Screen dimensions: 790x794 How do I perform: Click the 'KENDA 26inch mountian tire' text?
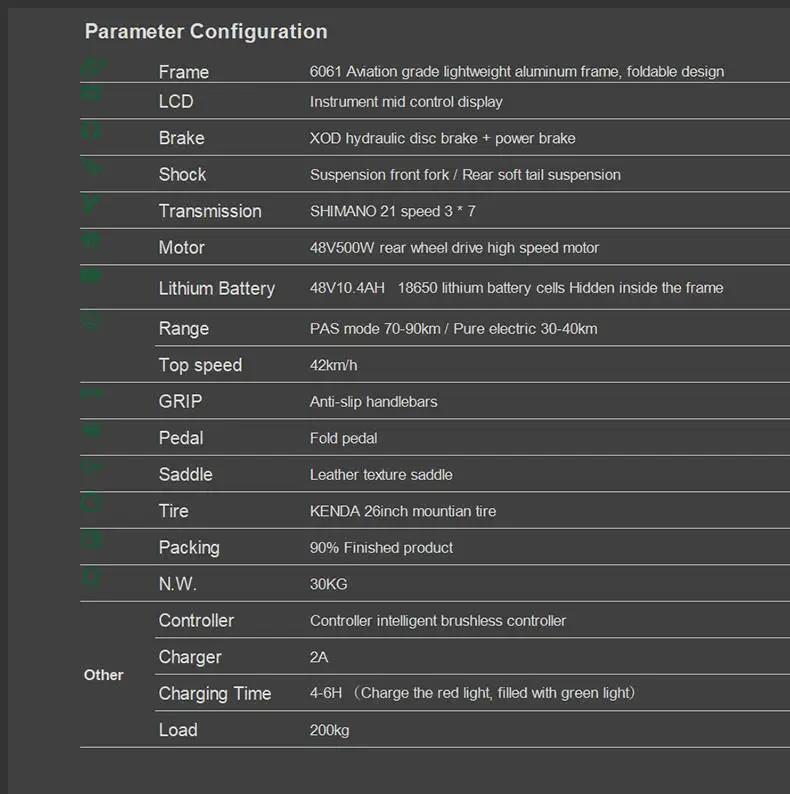pyautogui.click(x=403, y=511)
